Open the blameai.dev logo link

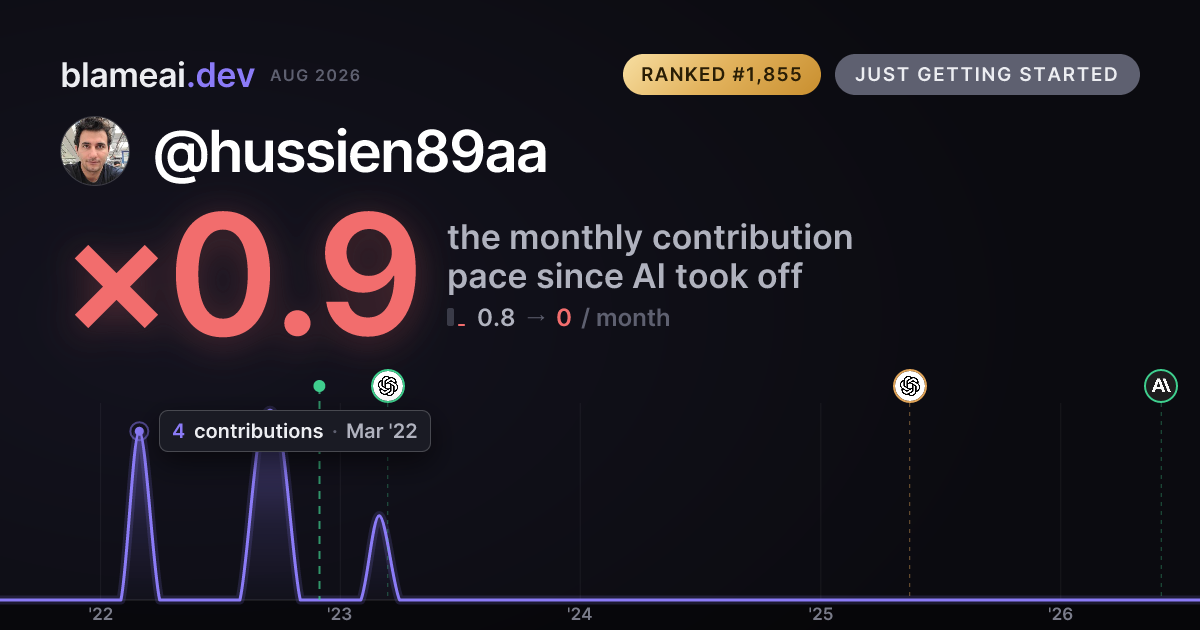[x=158, y=75]
